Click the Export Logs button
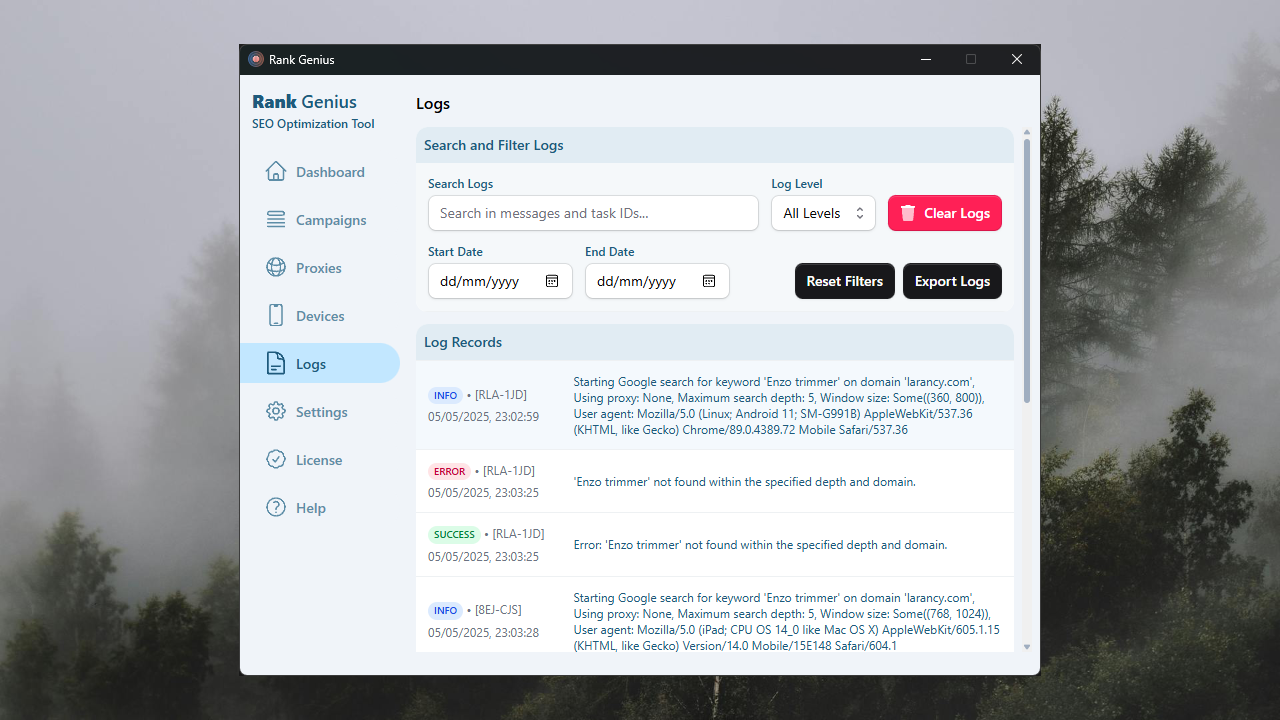The height and width of the screenshot is (720, 1280). [x=952, y=281]
